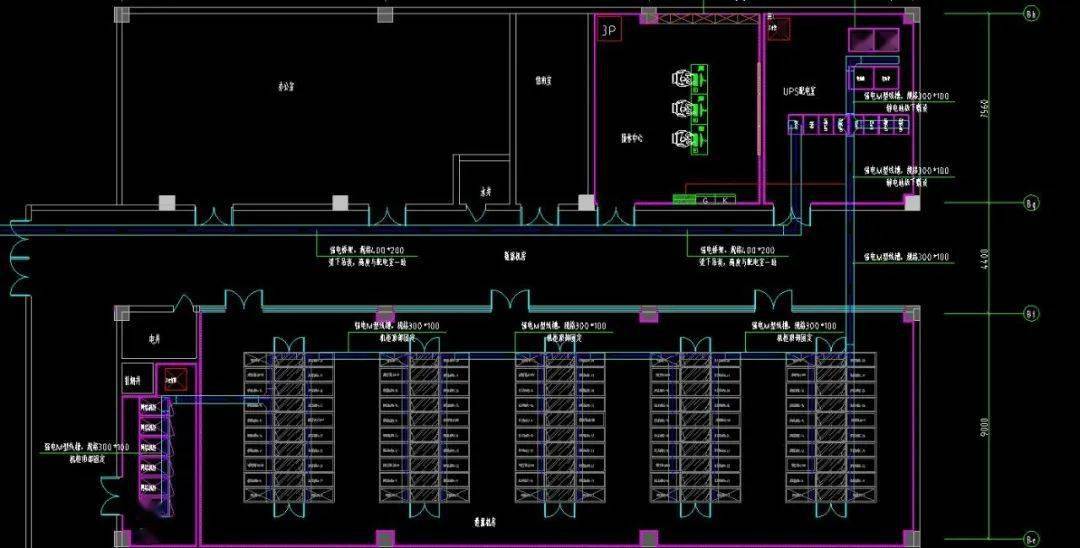The width and height of the screenshot is (1080, 548).
Task: Click the topmost seated operator workstation
Action: [690, 79]
